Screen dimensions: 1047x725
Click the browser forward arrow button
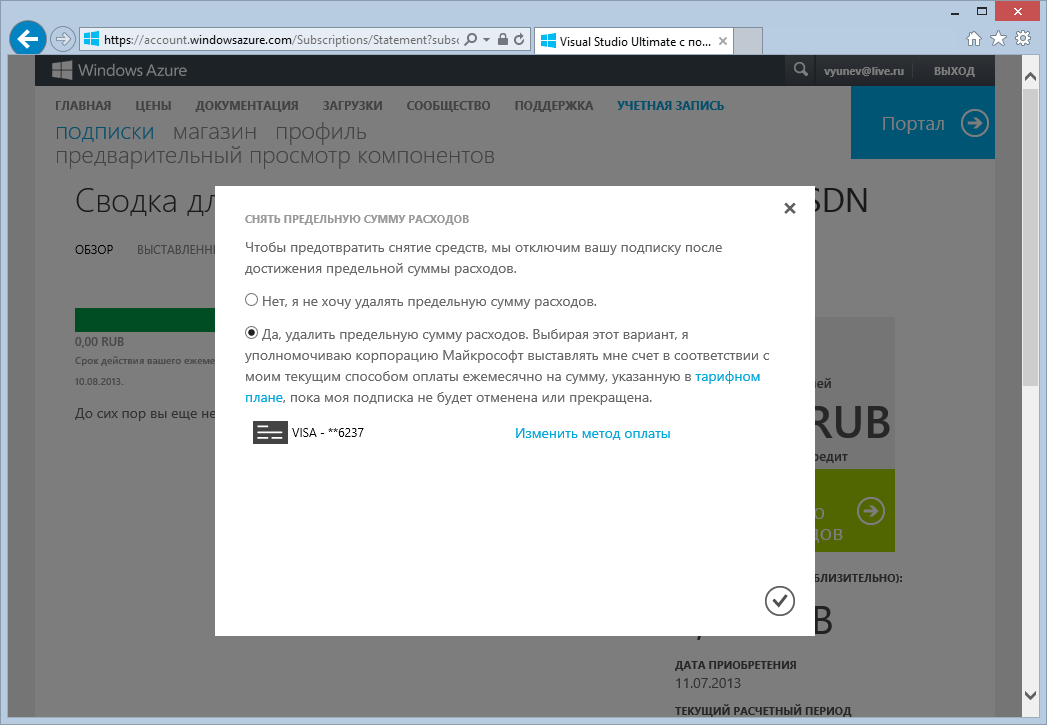coord(62,39)
